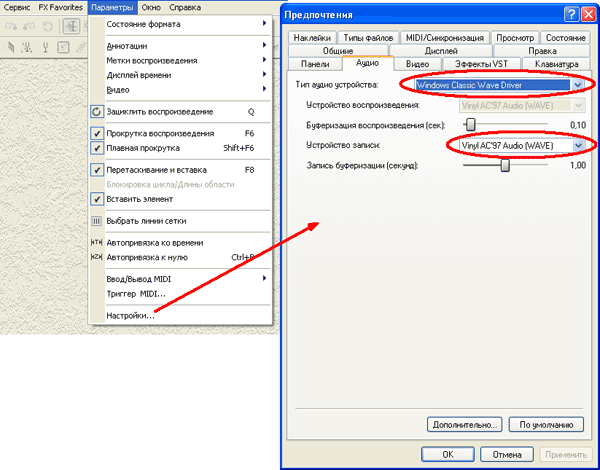Viewport: 600px width, 470px height.
Task: Click the grid icon beside Выбрать линии сетки
Action: coord(97,221)
